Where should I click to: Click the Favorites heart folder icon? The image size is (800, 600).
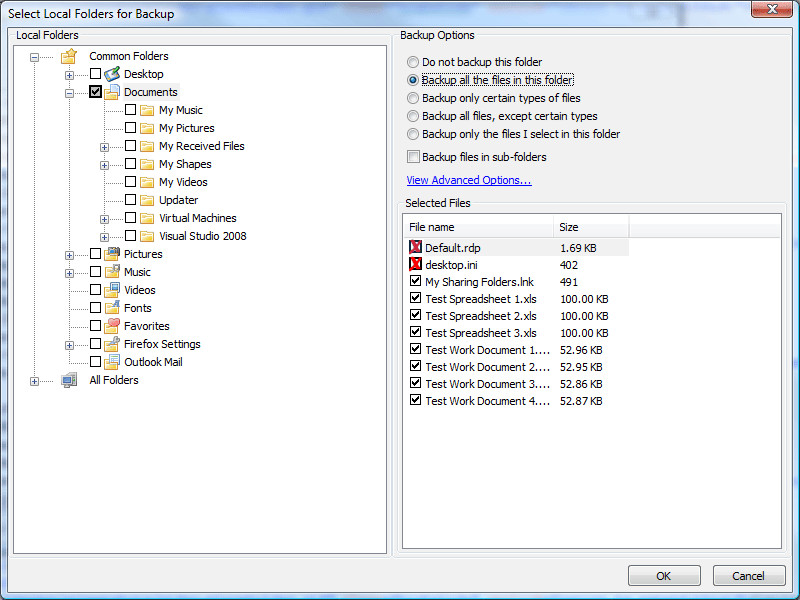point(112,326)
